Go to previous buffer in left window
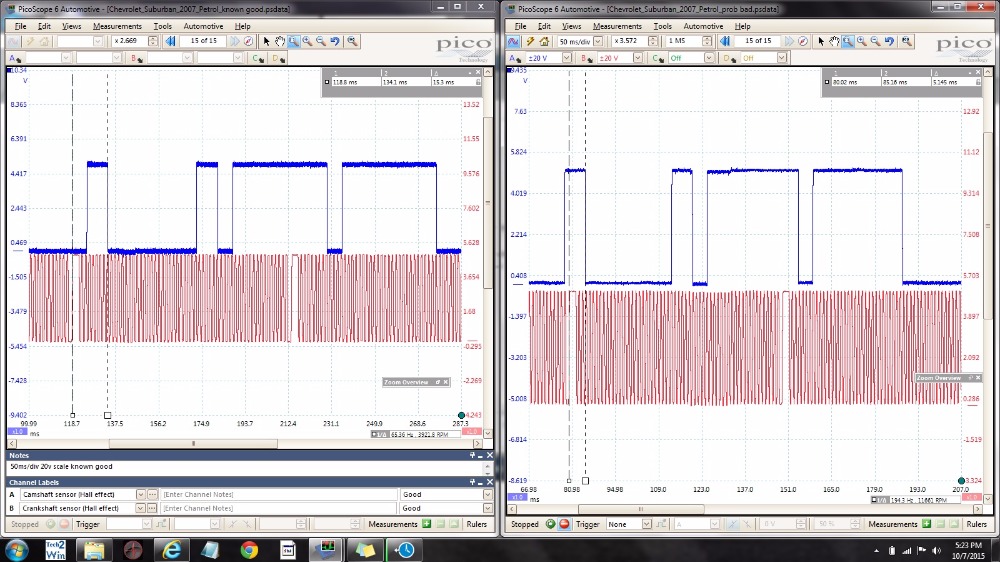Screen dimensions: 1000x562 pyautogui.click(x=171, y=41)
